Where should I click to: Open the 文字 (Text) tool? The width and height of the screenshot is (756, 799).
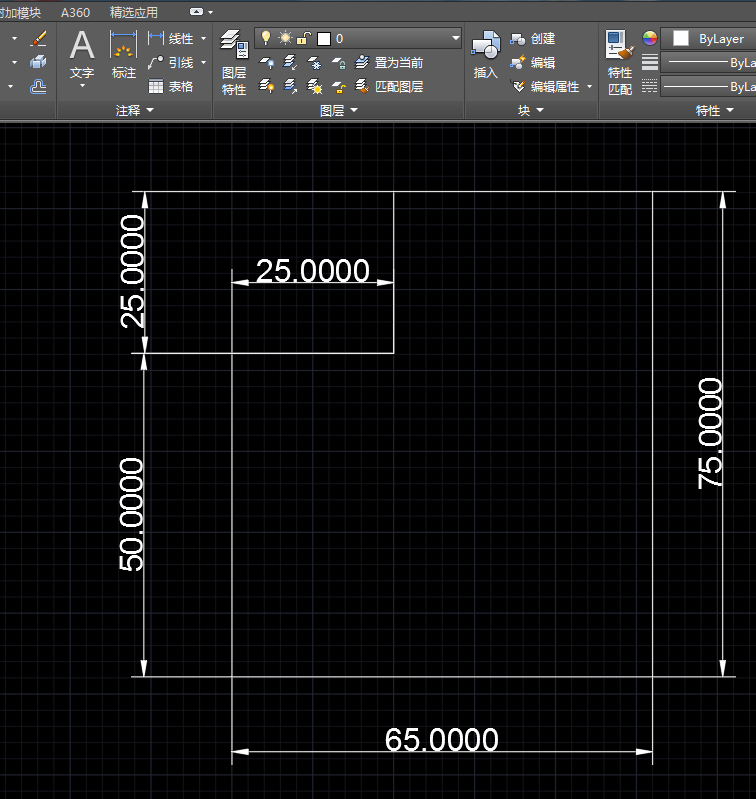point(82,53)
